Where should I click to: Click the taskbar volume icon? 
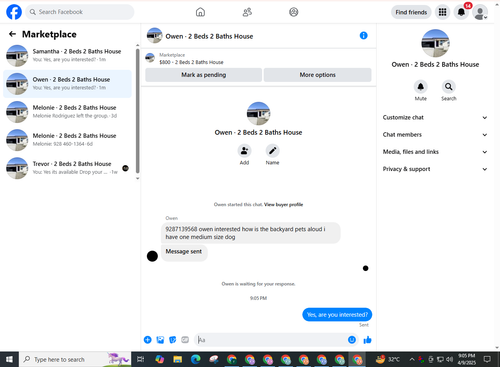tap(449, 359)
